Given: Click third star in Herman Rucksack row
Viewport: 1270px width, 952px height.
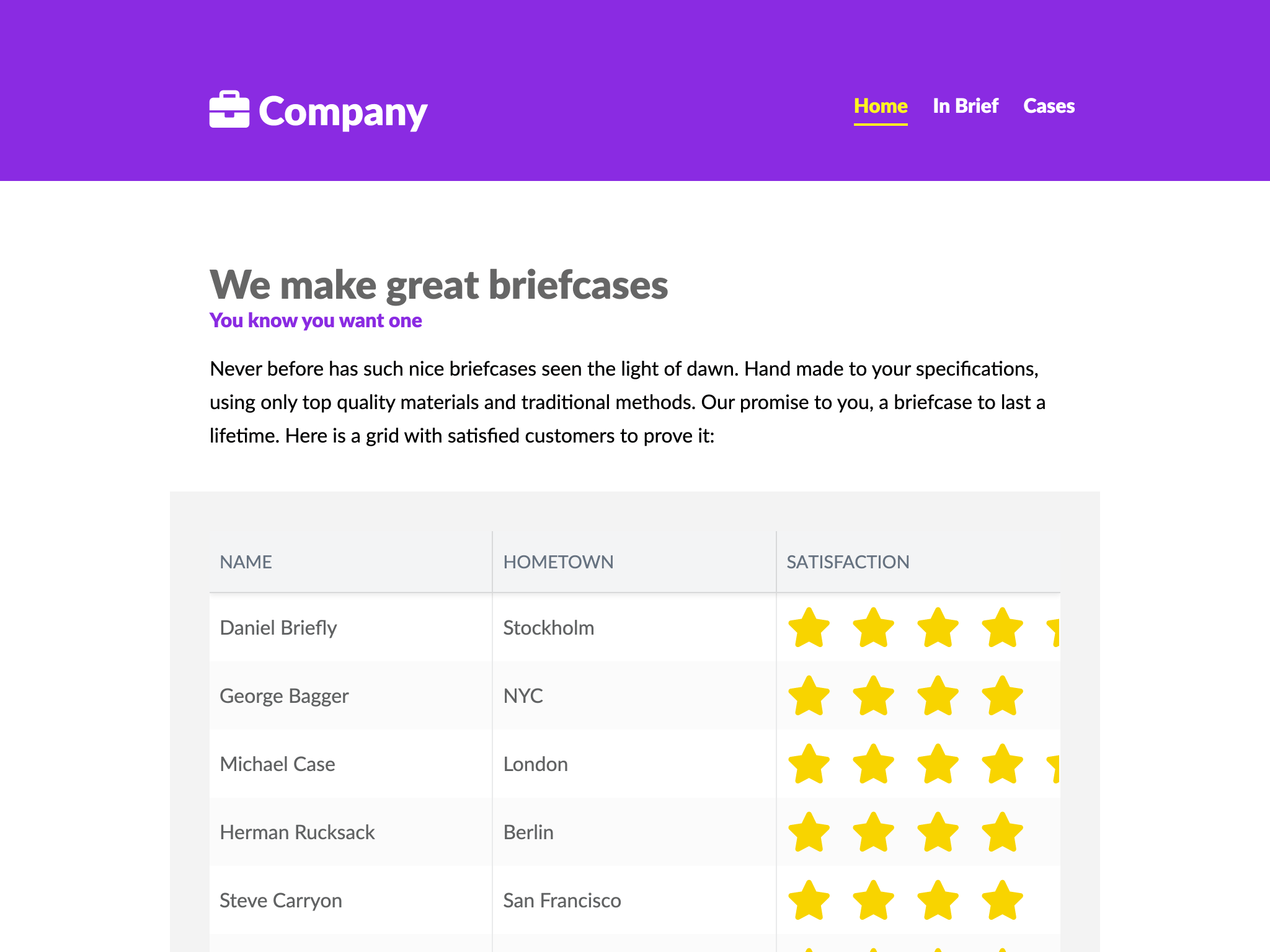Looking at the screenshot, I should [x=938, y=832].
